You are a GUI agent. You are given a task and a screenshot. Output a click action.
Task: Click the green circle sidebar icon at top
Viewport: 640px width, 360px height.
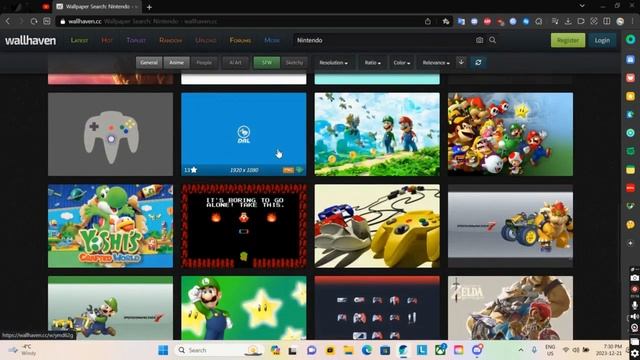point(631,39)
